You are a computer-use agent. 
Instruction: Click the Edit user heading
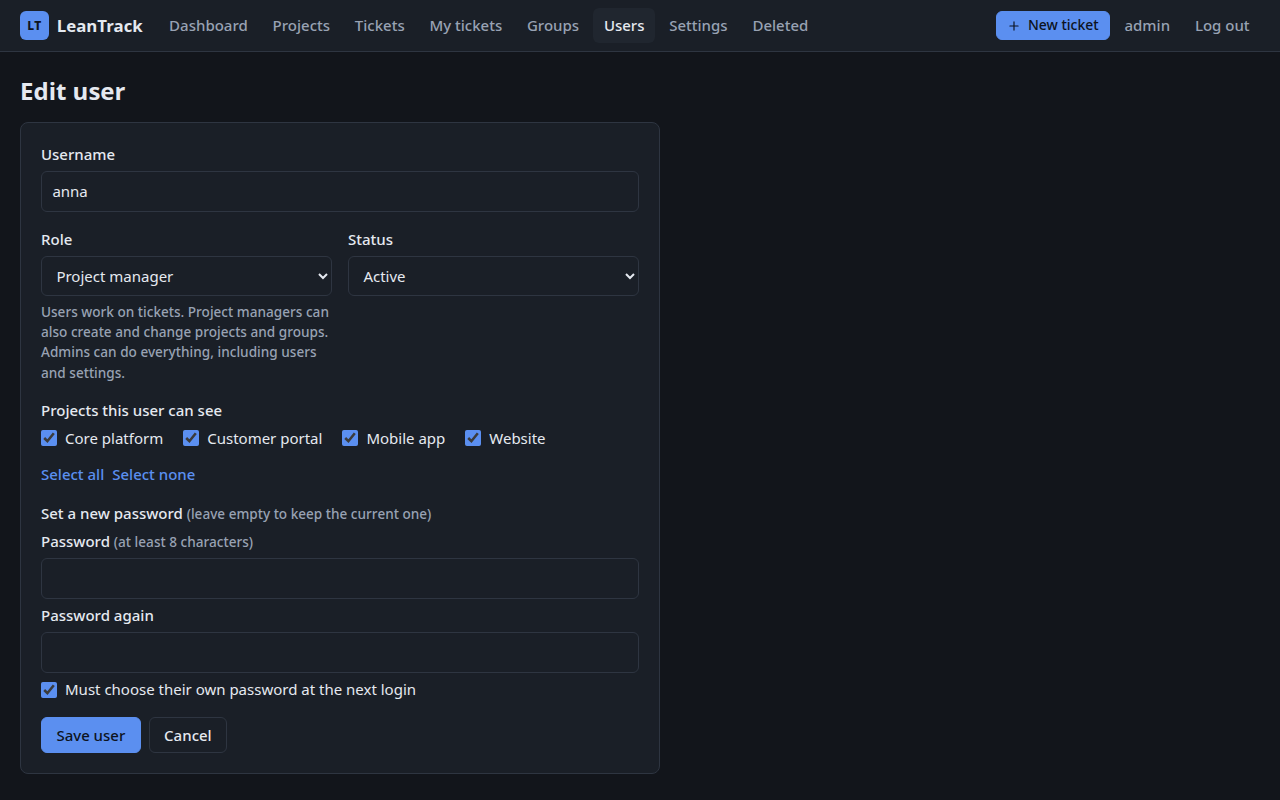point(73,92)
